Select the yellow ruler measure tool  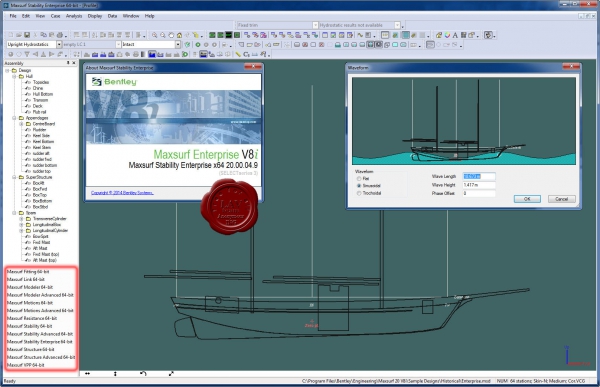(x=238, y=54)
